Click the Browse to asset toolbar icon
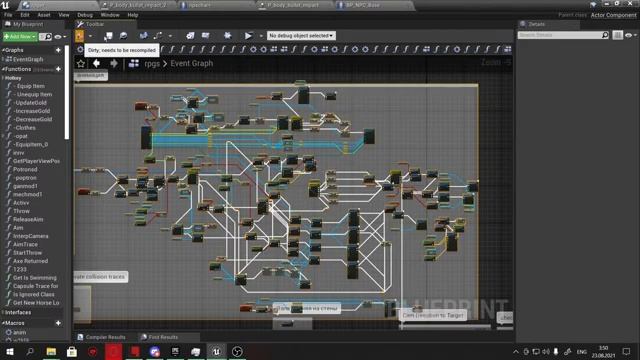Screen dimensions: 640x360 click(x=123, y=36)
